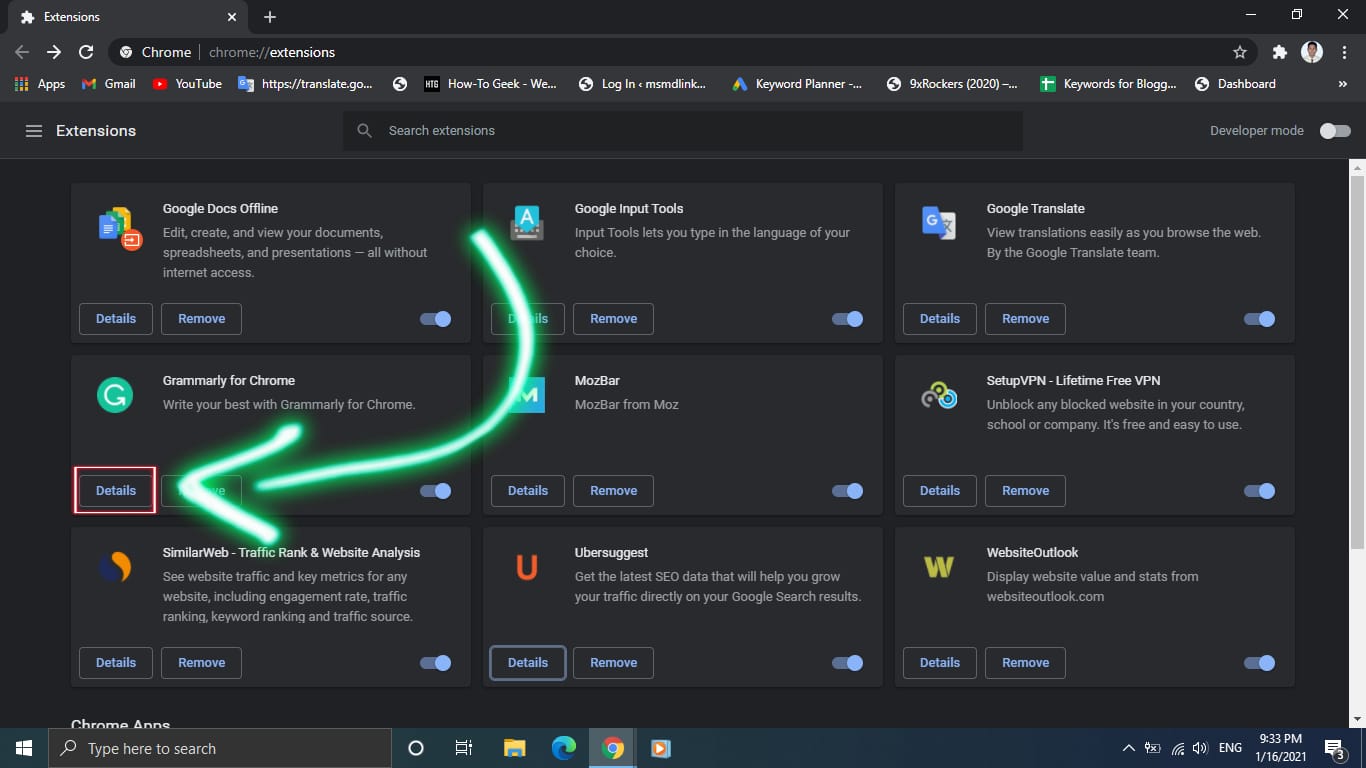Click the page vertical scrollbar

pos(1357,362)
